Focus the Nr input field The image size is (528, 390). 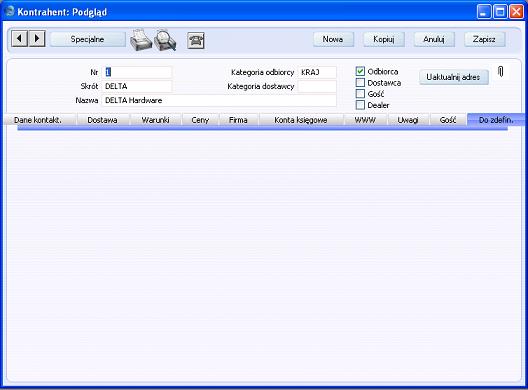tap(137, 72)
